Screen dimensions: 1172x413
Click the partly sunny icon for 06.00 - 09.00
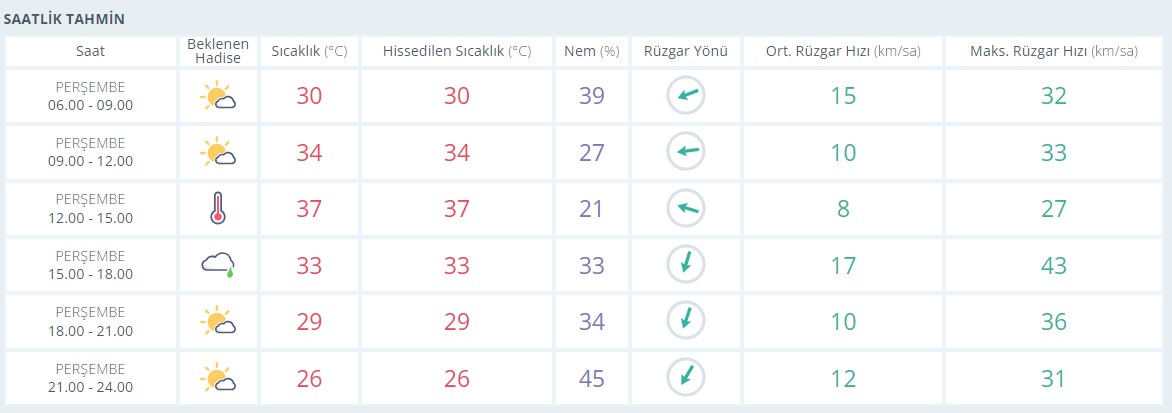[x=218, y=96]
